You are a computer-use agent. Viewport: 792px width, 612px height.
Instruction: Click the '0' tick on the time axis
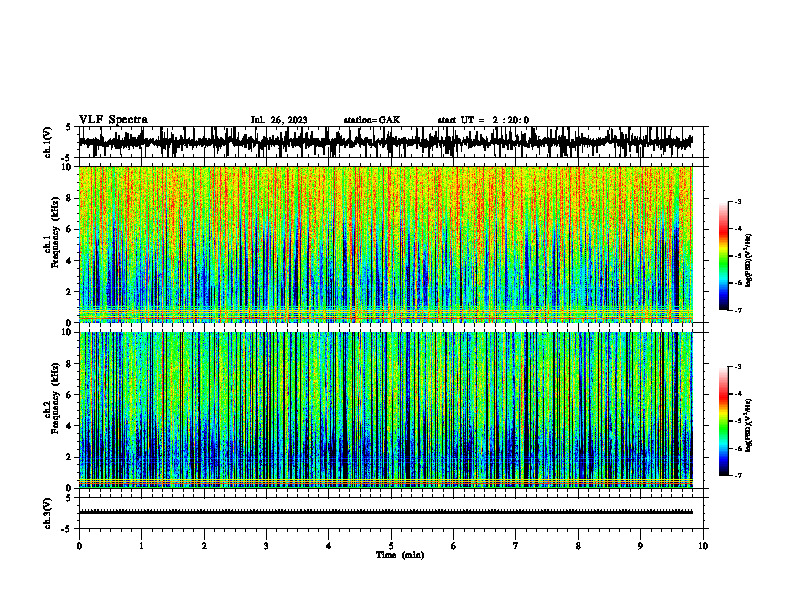[x=79, y=546]
